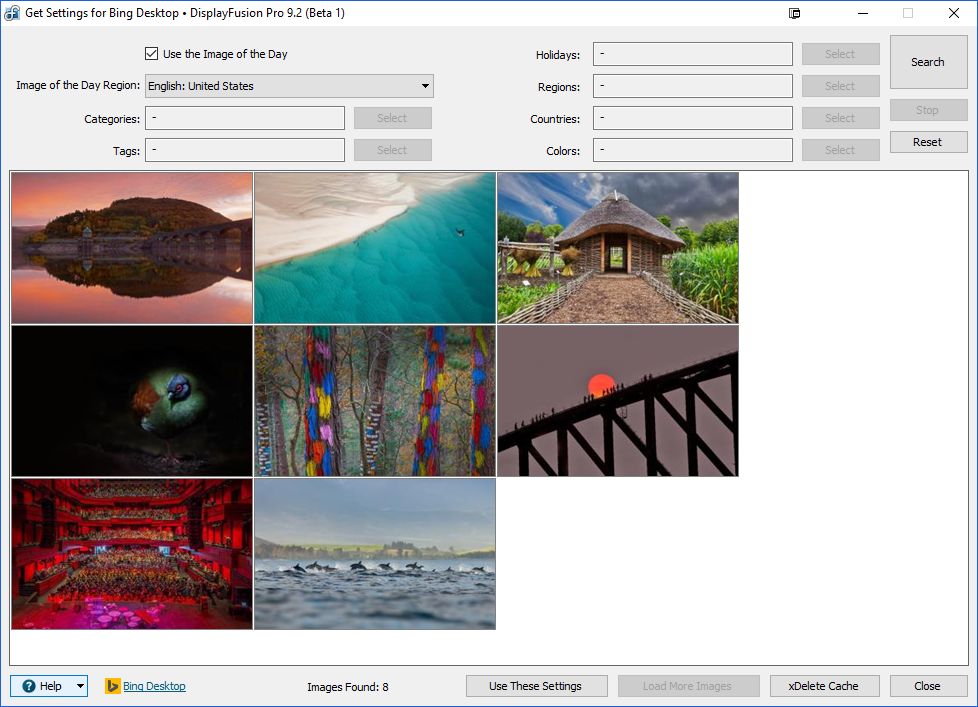The height and width of the screenshot is (707, 978).
Task: Select the turquoise ocean aerial thumbnail
Action: [375, 248]
